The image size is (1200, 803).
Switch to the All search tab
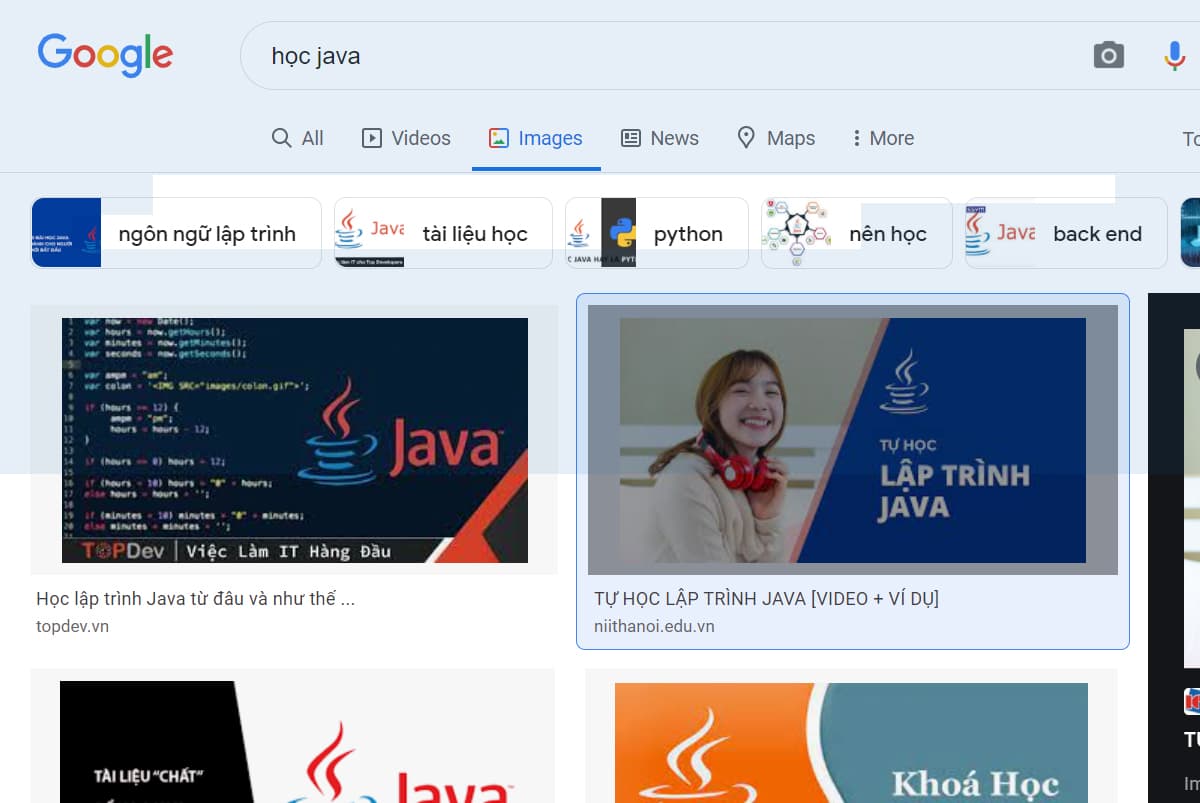(x=297, y=137)
